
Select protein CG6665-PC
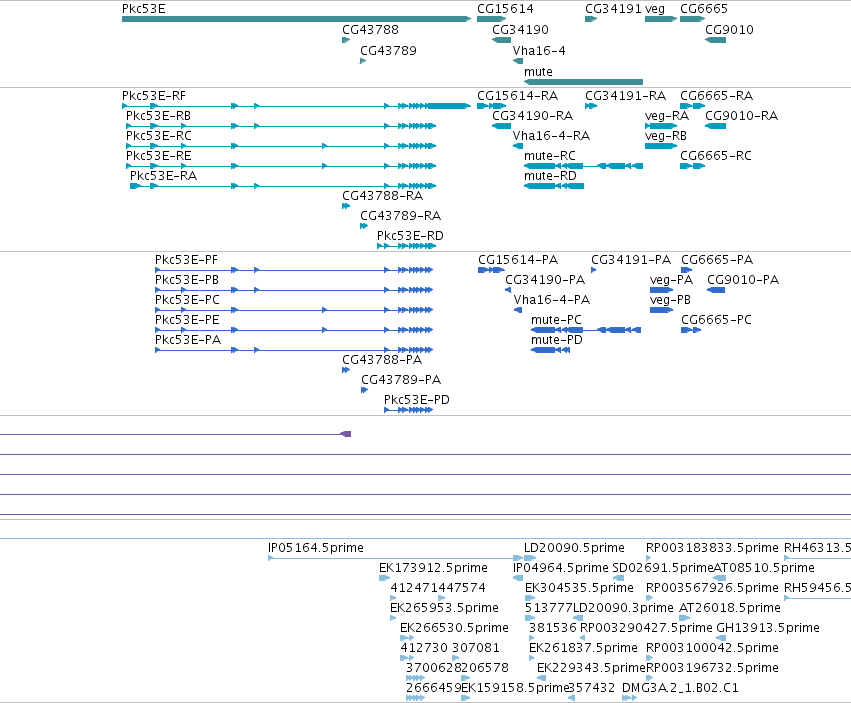pos(716,320)
